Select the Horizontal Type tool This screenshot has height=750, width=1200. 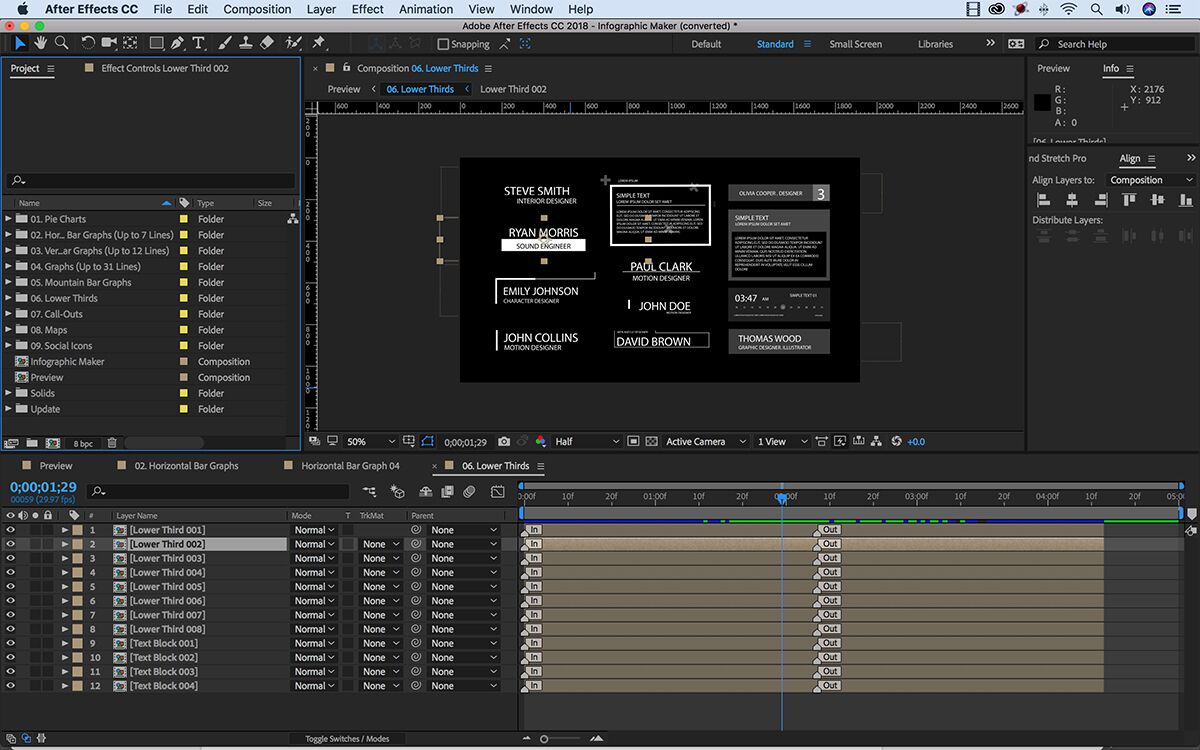pyautogui.click(x=198, y=43)
